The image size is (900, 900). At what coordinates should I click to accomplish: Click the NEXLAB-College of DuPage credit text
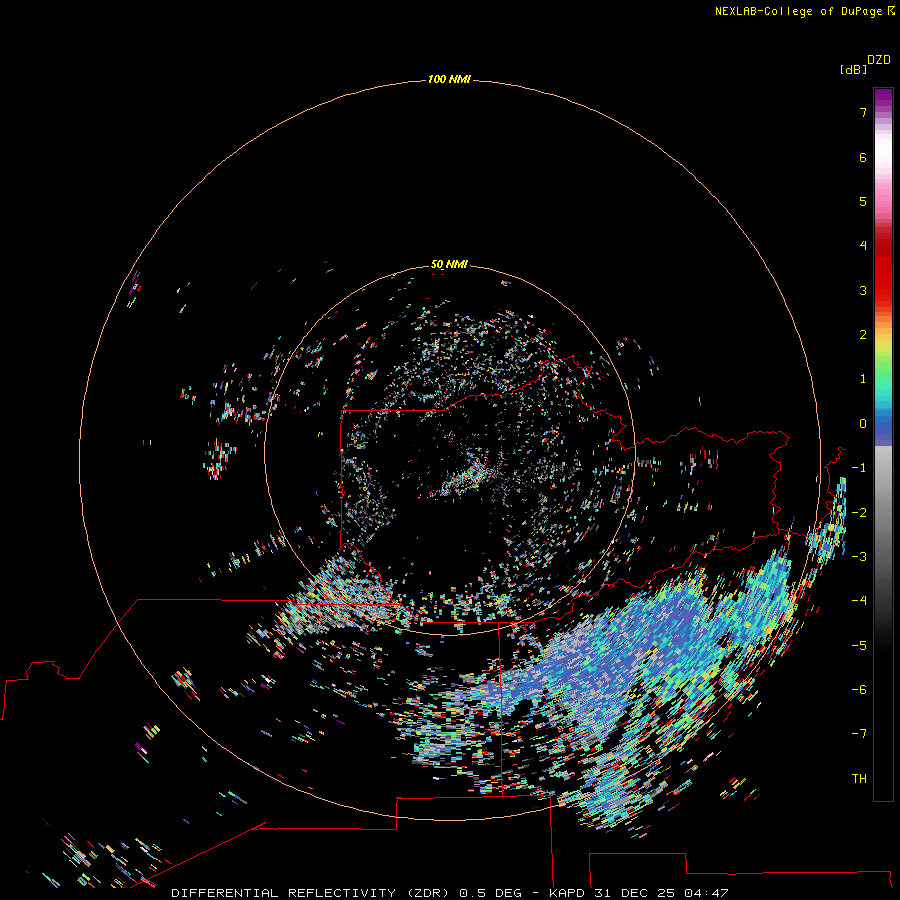pyautogui.click(x=804, y=11)
